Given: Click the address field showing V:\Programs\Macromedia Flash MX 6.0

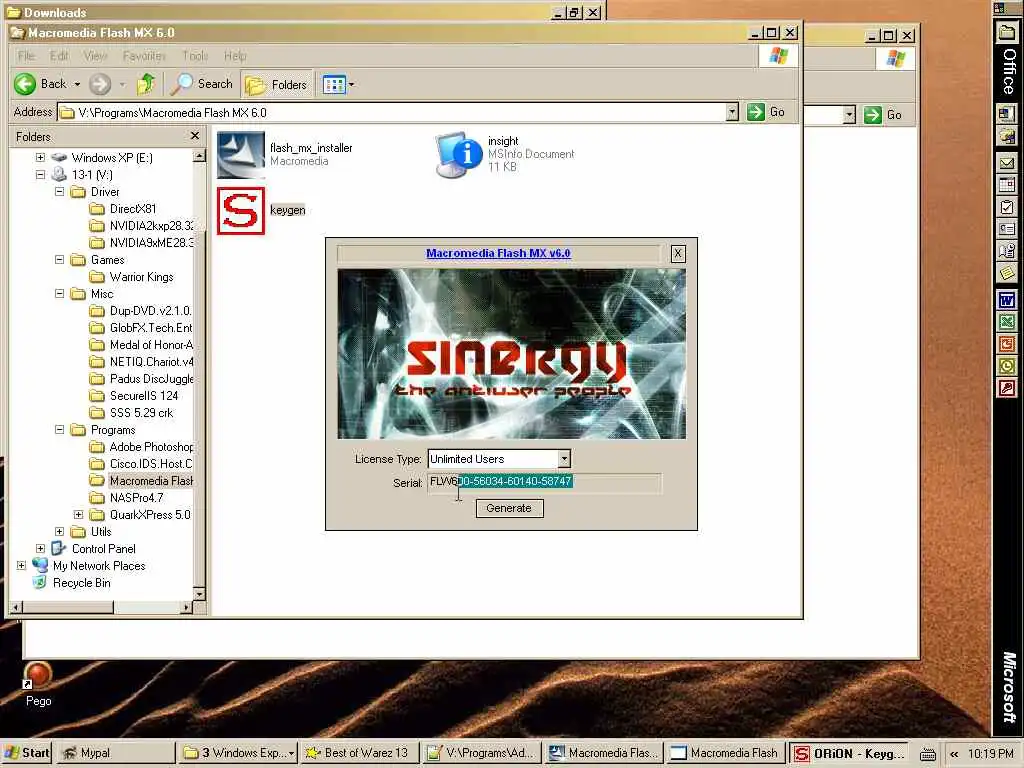Looking at the screenshot, I should click(392, 112).
